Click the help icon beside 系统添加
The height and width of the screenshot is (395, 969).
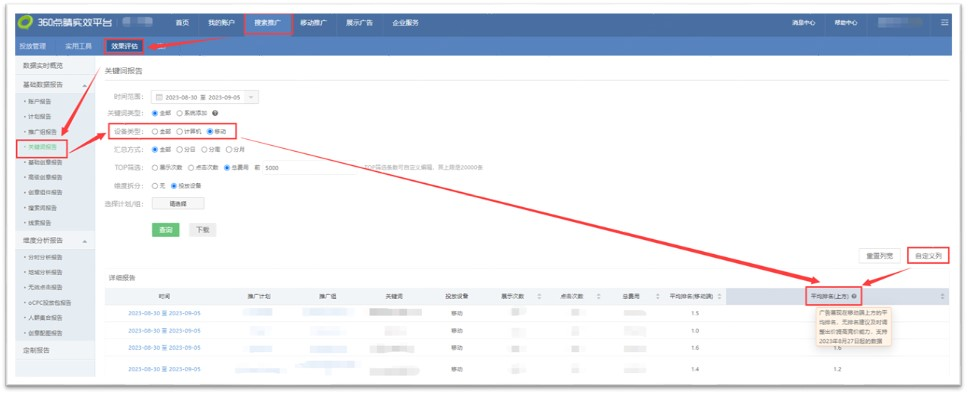coord(215,113)
